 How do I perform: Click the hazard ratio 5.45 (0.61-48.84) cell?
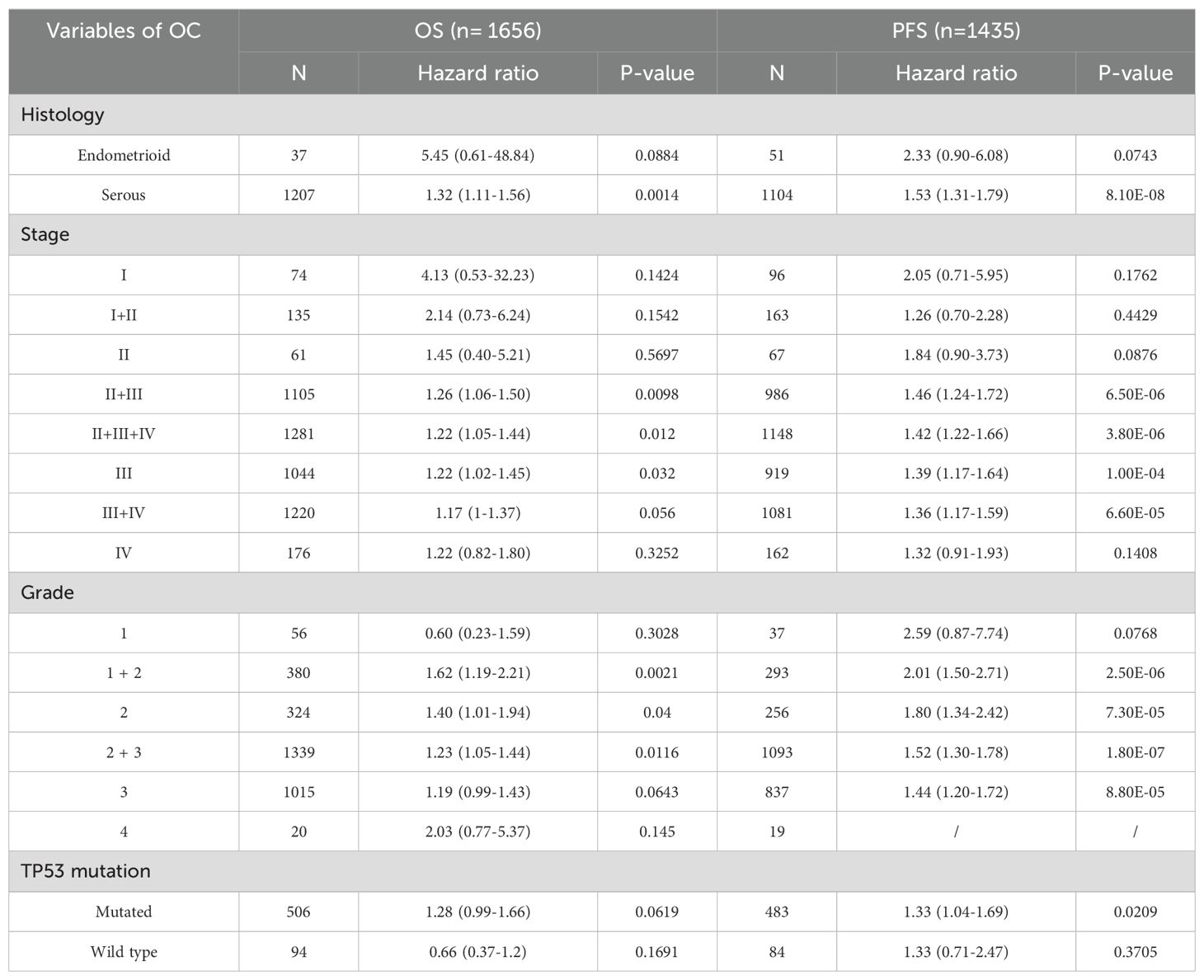(x=477, y=155)
